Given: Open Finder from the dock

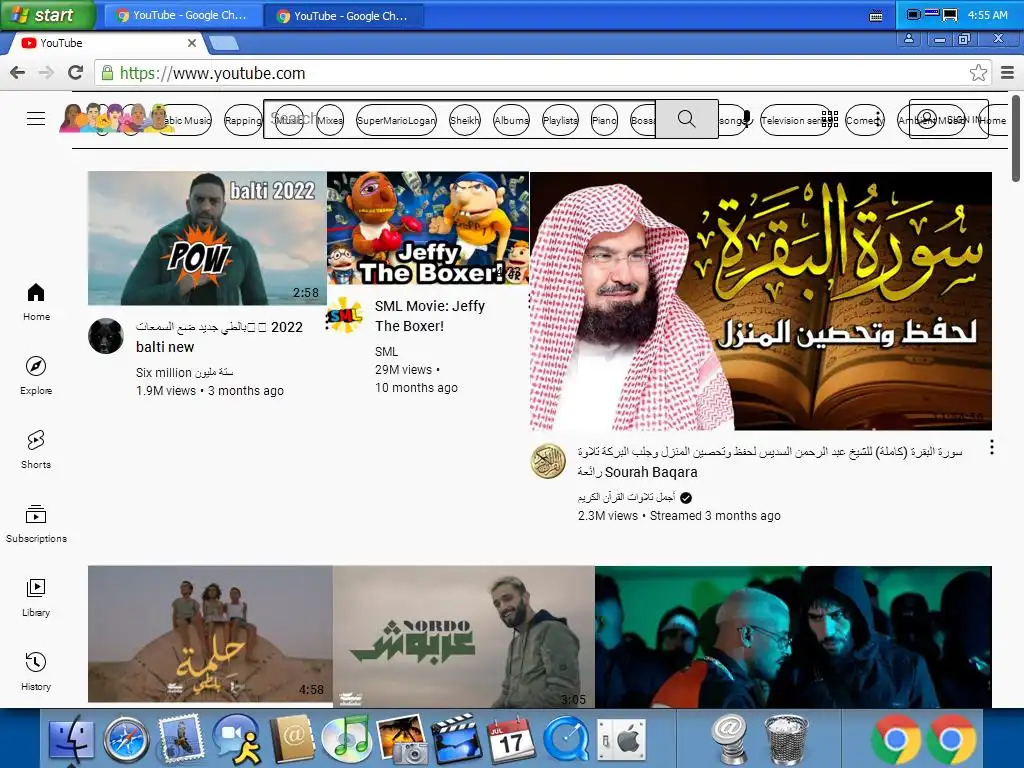Looking at the screenshot, I should click(x=71, y=739).
